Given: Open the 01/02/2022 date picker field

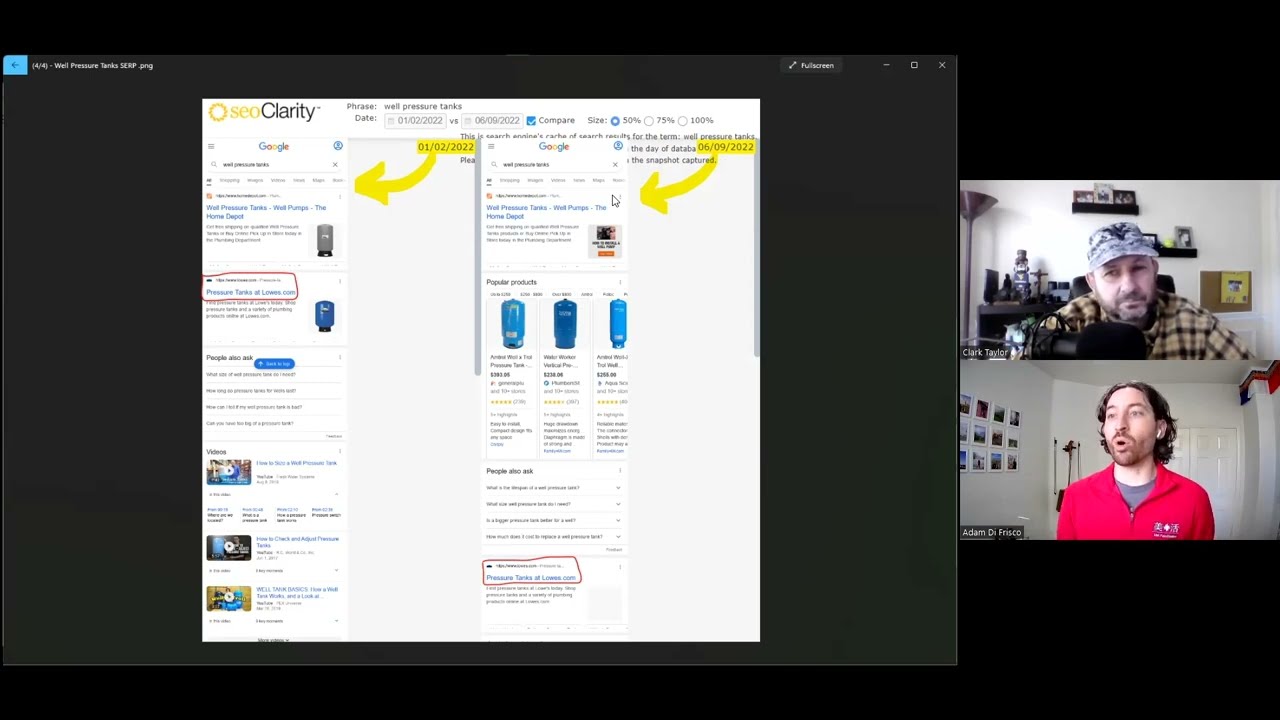Looking at the screenshot, I should pos(415,120).
